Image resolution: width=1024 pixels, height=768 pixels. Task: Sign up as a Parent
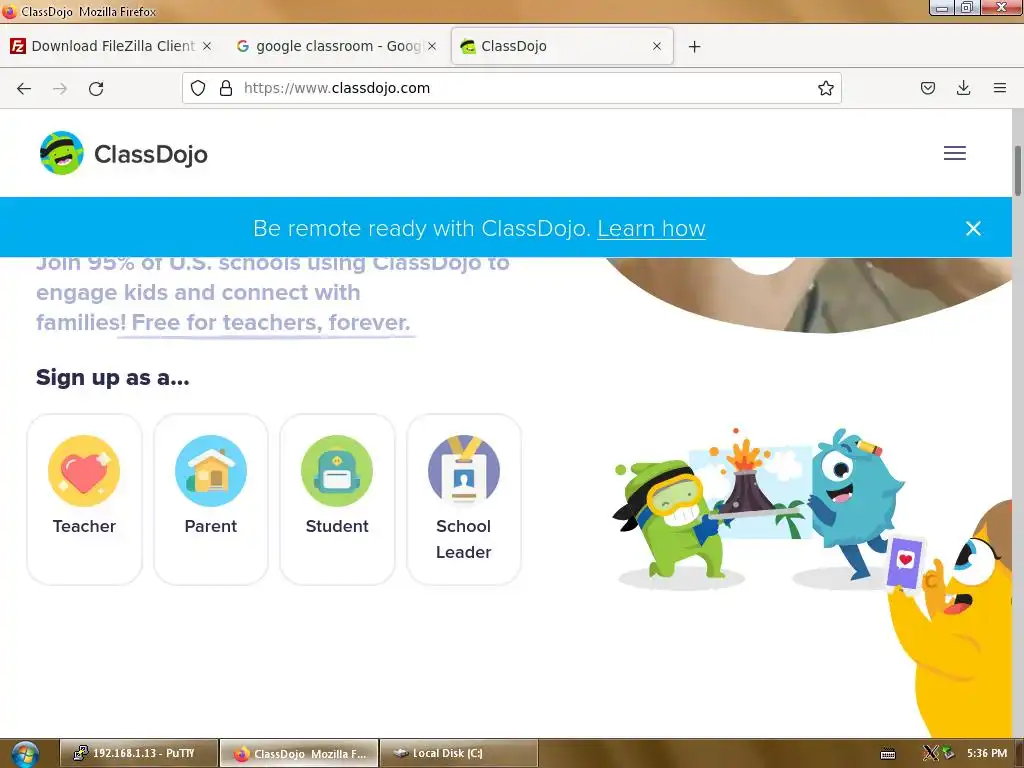point(210,499)
